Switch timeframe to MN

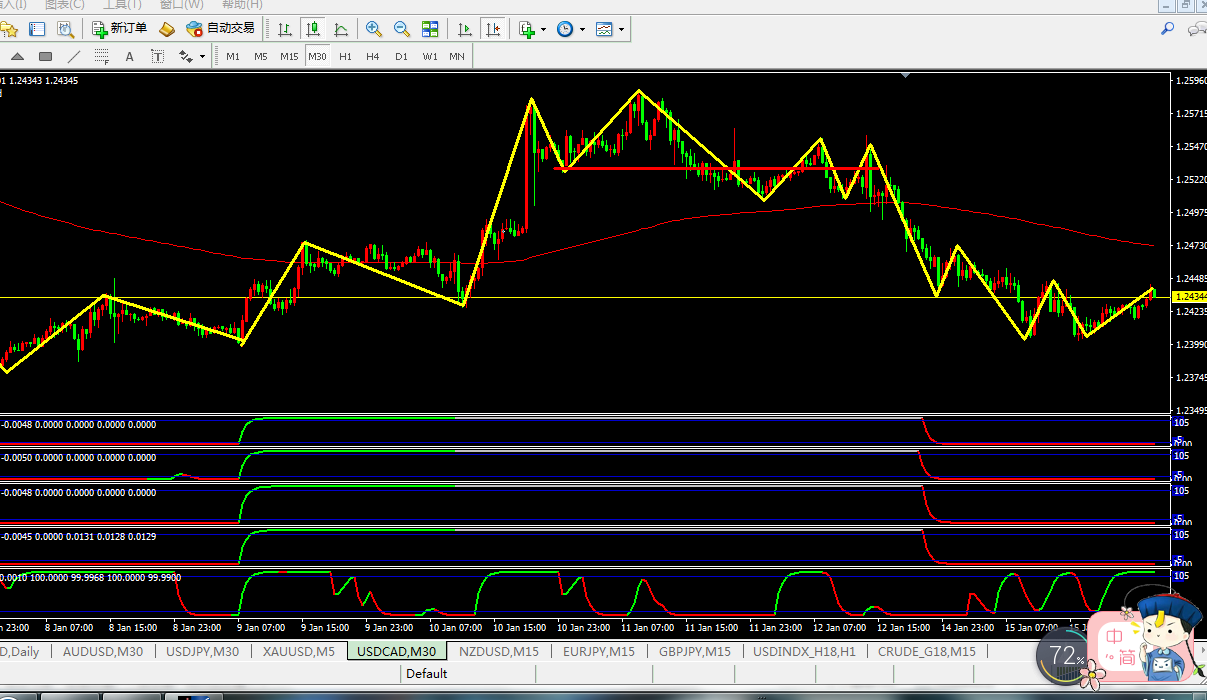(x=457, y=56)
